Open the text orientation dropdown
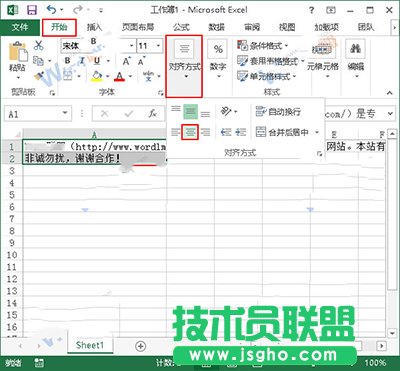 tap(229, 111)
